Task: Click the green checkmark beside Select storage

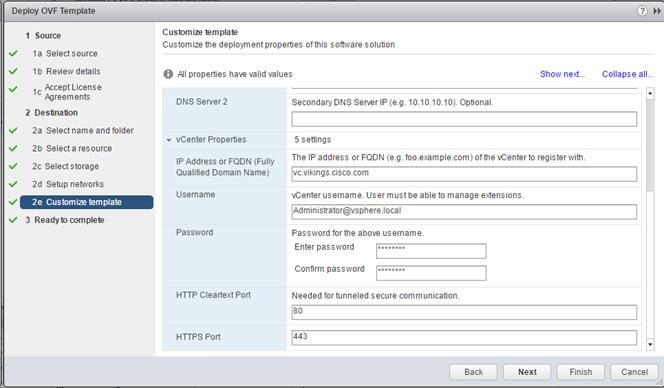Action: coord(14,166)
